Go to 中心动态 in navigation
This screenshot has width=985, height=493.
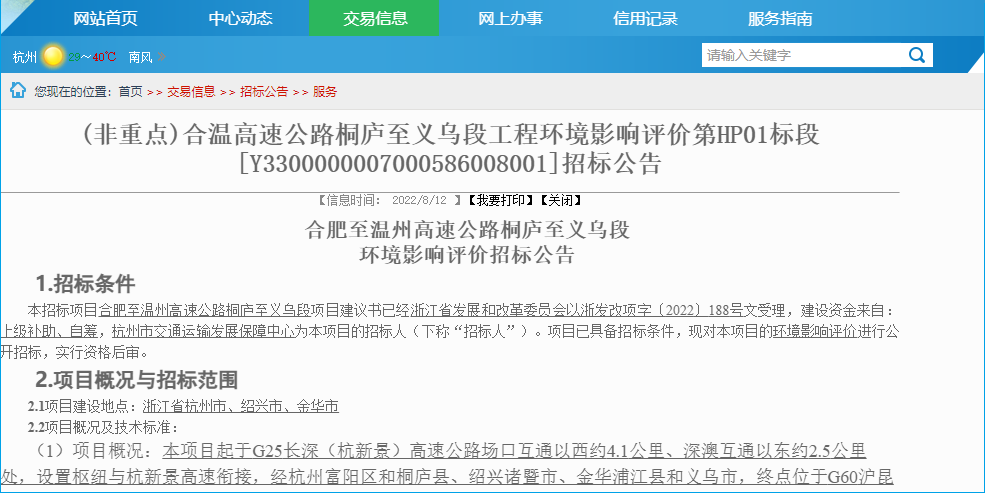[240, 18]
